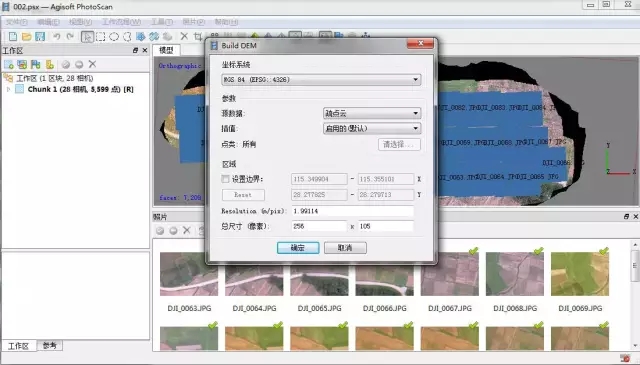This screenshot has height=365, width=640.
Task: Open the fourth menu, Workflow (W)
Action: point(121,22)
